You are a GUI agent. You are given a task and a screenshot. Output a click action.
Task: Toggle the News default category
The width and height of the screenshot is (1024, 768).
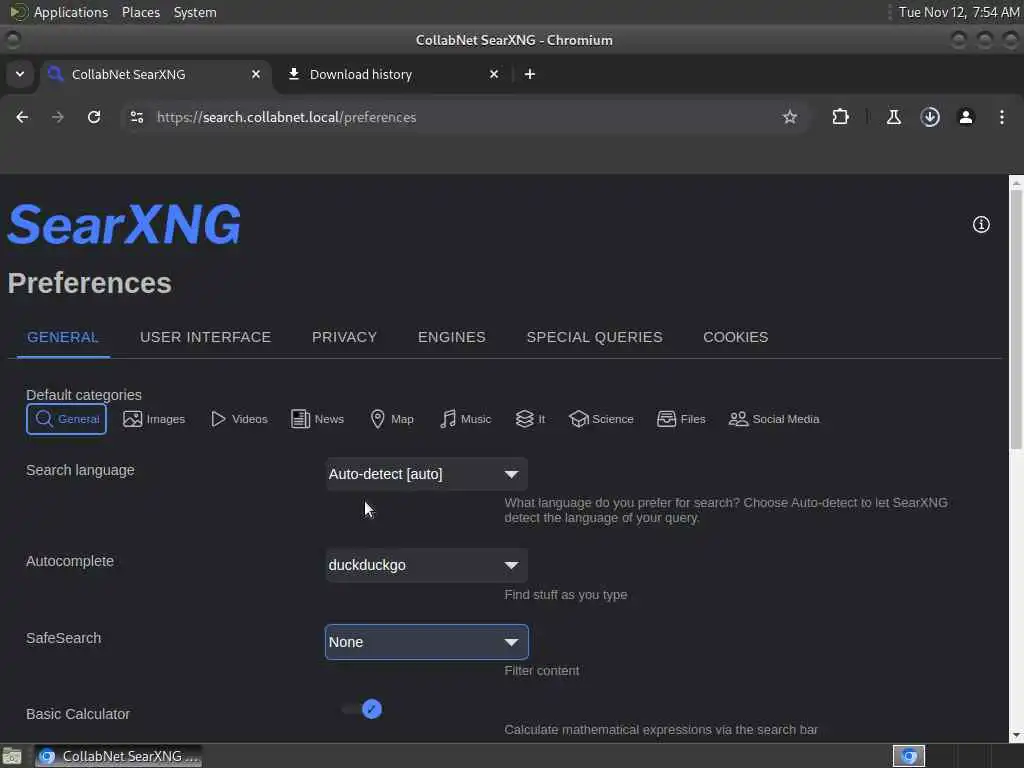[x=317, y=419]
